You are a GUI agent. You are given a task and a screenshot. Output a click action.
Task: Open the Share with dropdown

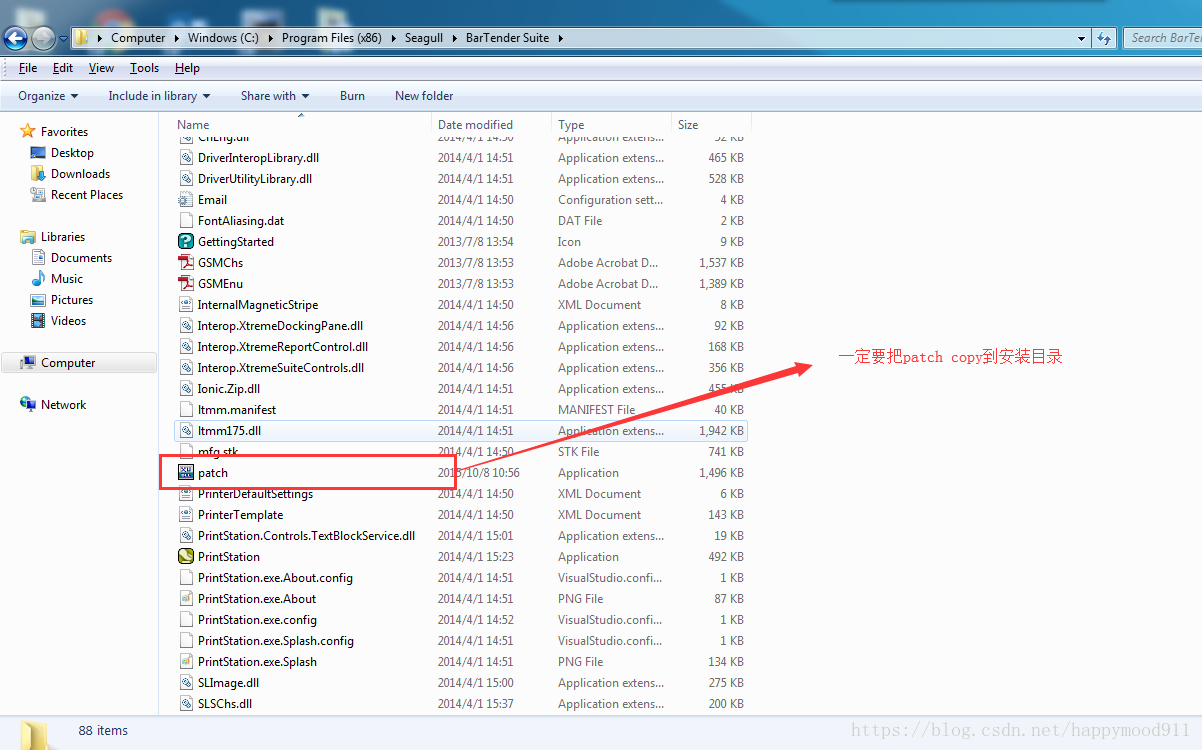(275, 96)
